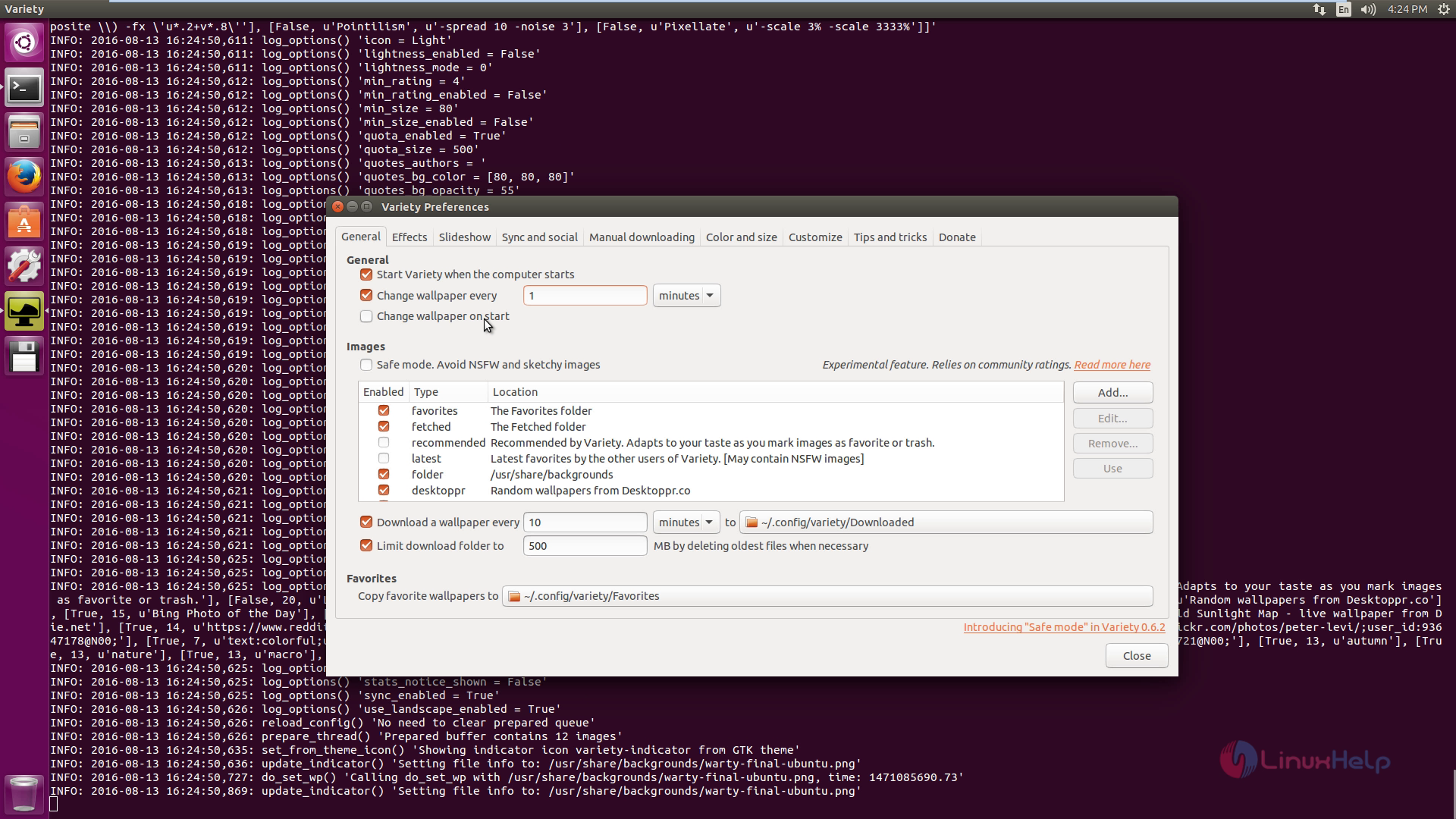Screen dimensions: 1456x819
Task: Uncheck Start Variety when computer starts
Action: coord(366,275)
